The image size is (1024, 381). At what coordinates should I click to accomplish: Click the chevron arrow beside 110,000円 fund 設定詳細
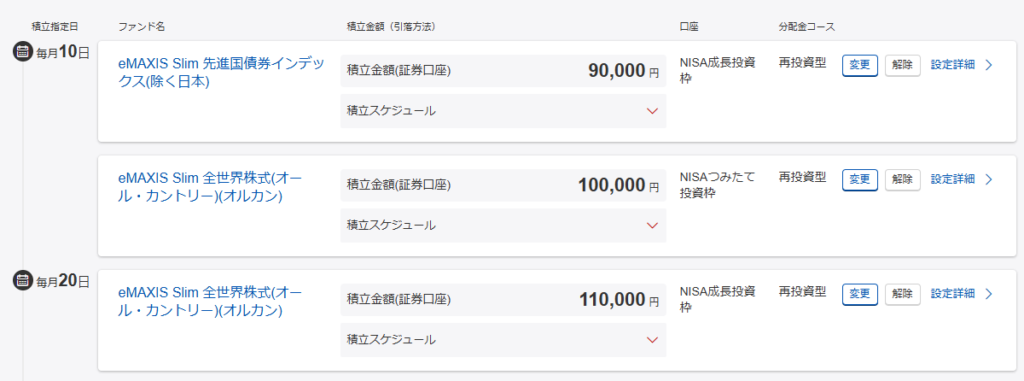pos(988,294)
